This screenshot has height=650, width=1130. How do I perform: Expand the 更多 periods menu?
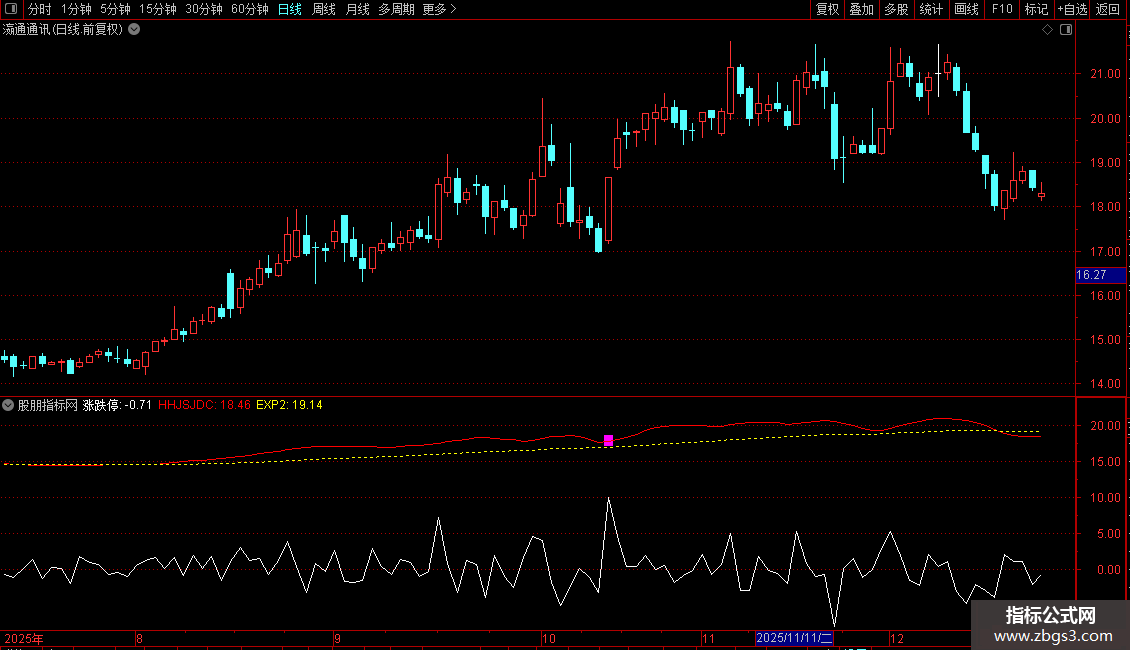point(440,9)
